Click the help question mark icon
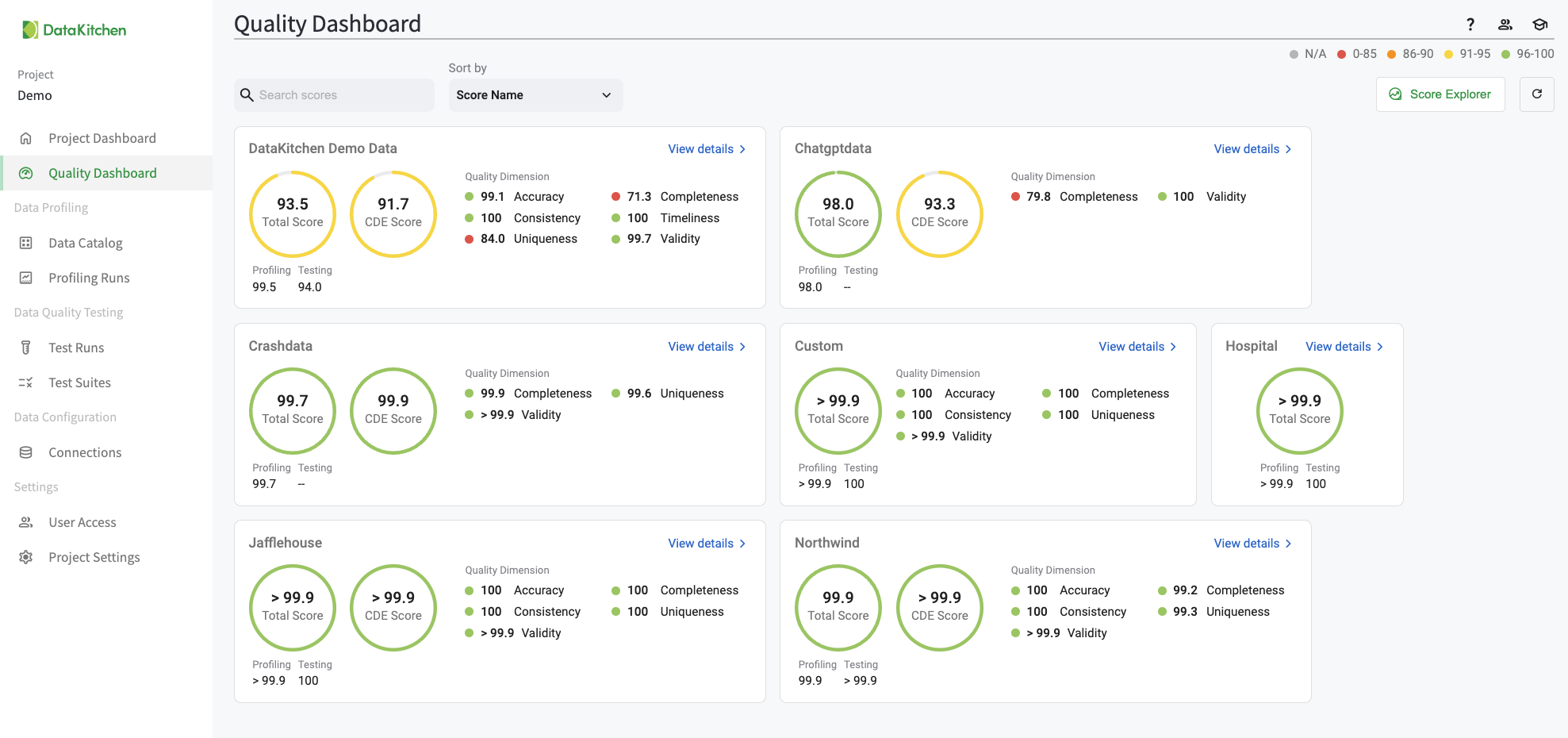 pos(1470,25)
